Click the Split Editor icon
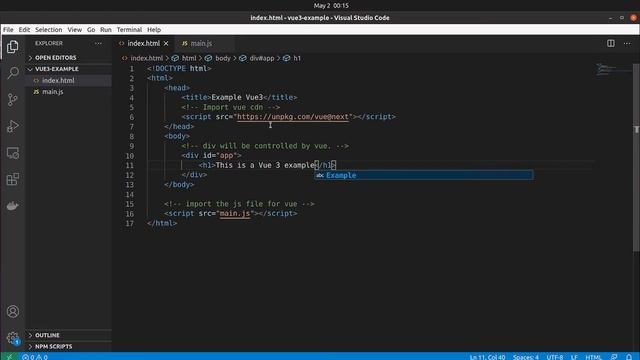The width and height of the screenshot is (640, 360). (x=611, y=43)
